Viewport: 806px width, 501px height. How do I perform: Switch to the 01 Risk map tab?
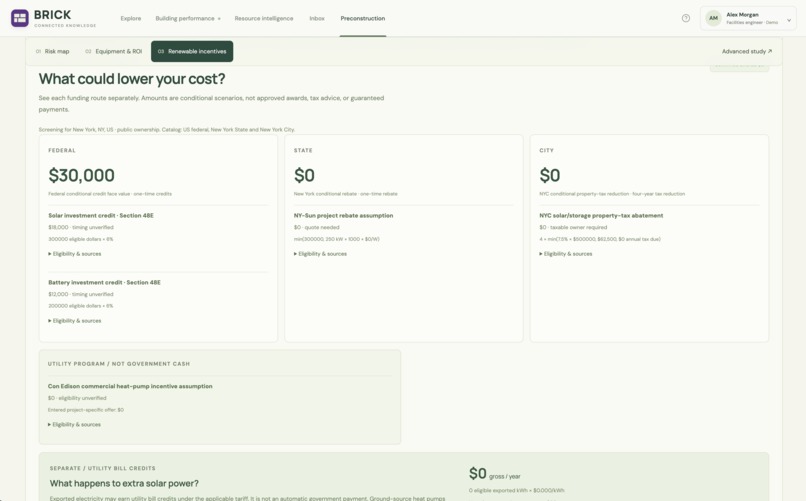(52, 51)
